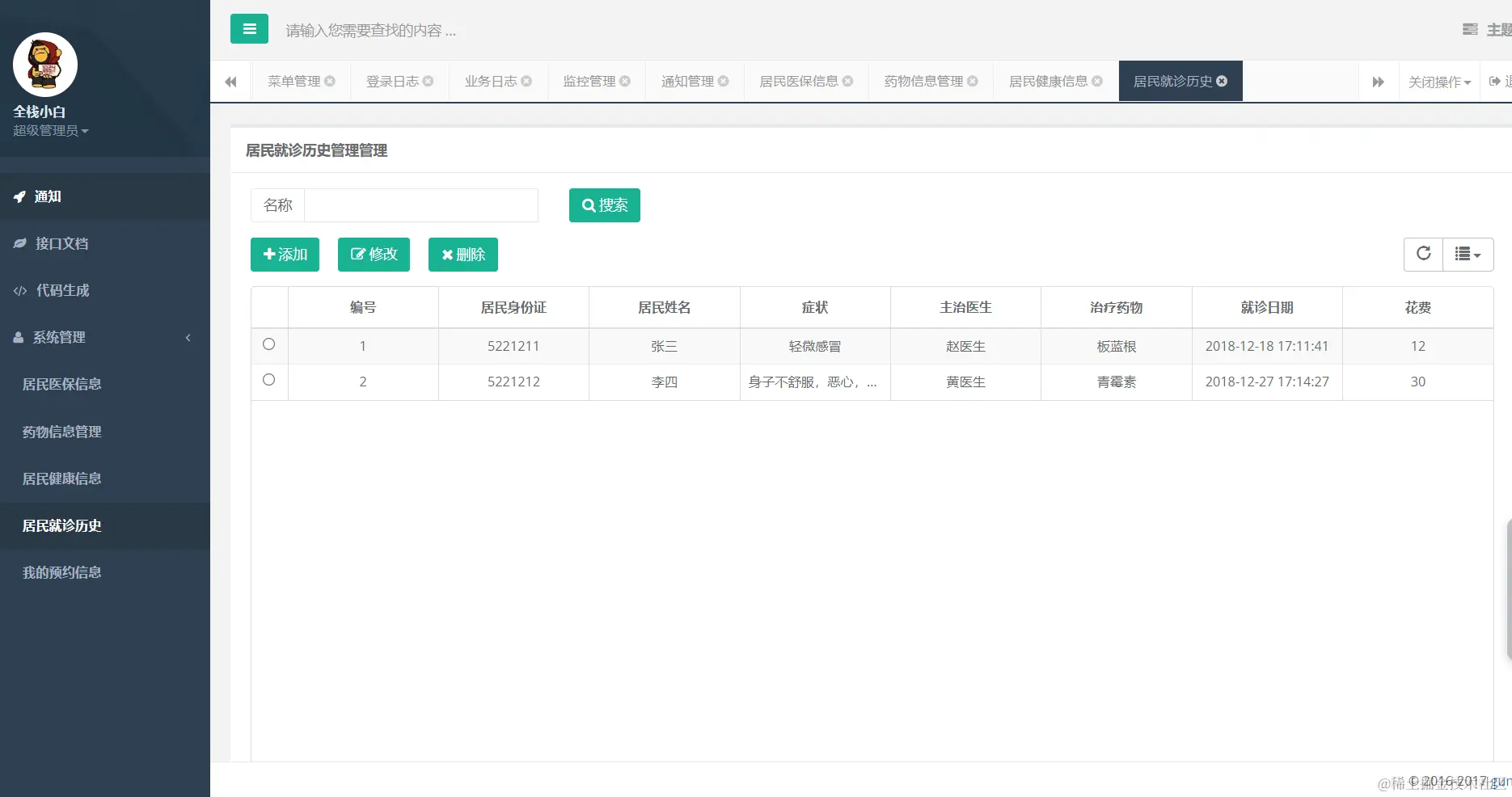
Task: Click the user avatar picture
Action: pyautogui.click(x=45, y=65)
